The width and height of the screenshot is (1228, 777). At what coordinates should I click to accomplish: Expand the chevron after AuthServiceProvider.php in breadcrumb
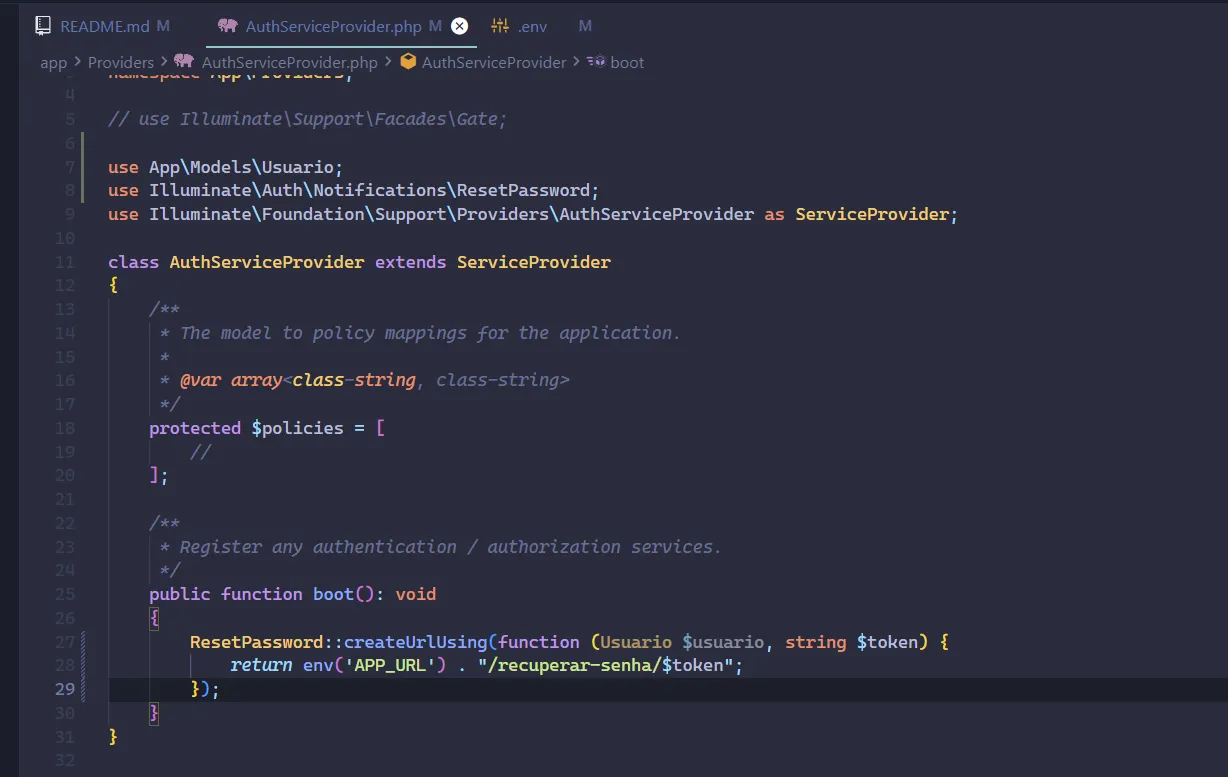[x=387, y=61]
